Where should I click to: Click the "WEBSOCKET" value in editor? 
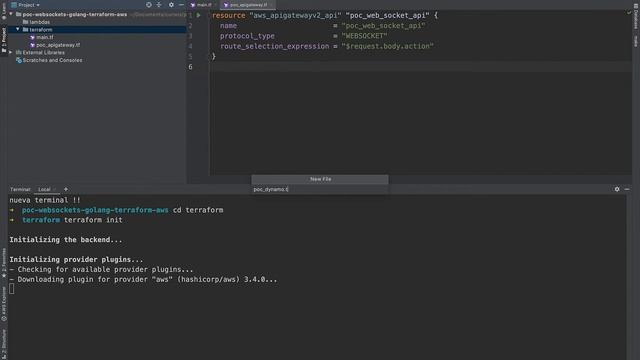pyautogui.click(x=364, y=36)
